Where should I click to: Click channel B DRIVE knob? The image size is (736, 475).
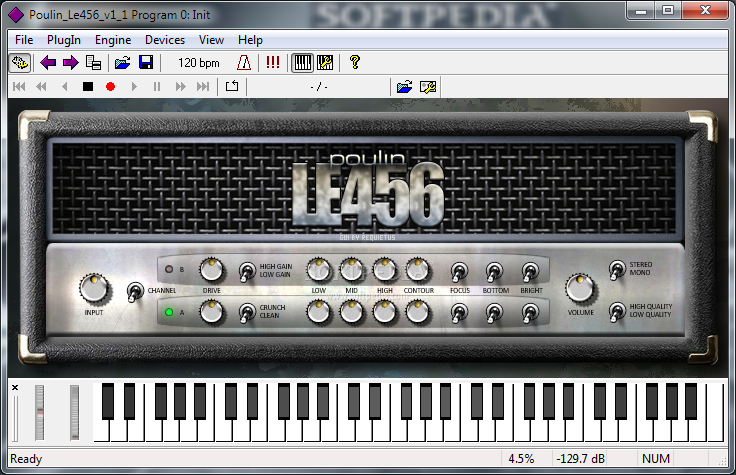211,270
